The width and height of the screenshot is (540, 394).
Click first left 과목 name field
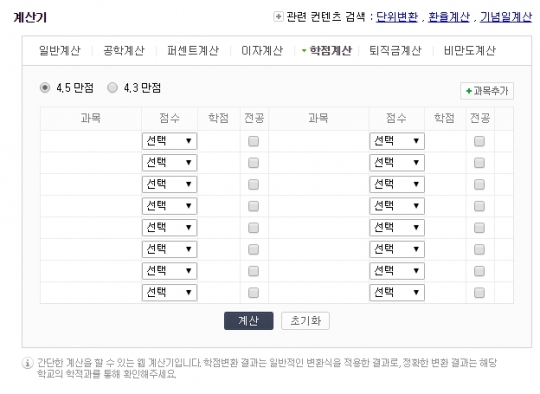pyautogui.click(x=91, y=141)
